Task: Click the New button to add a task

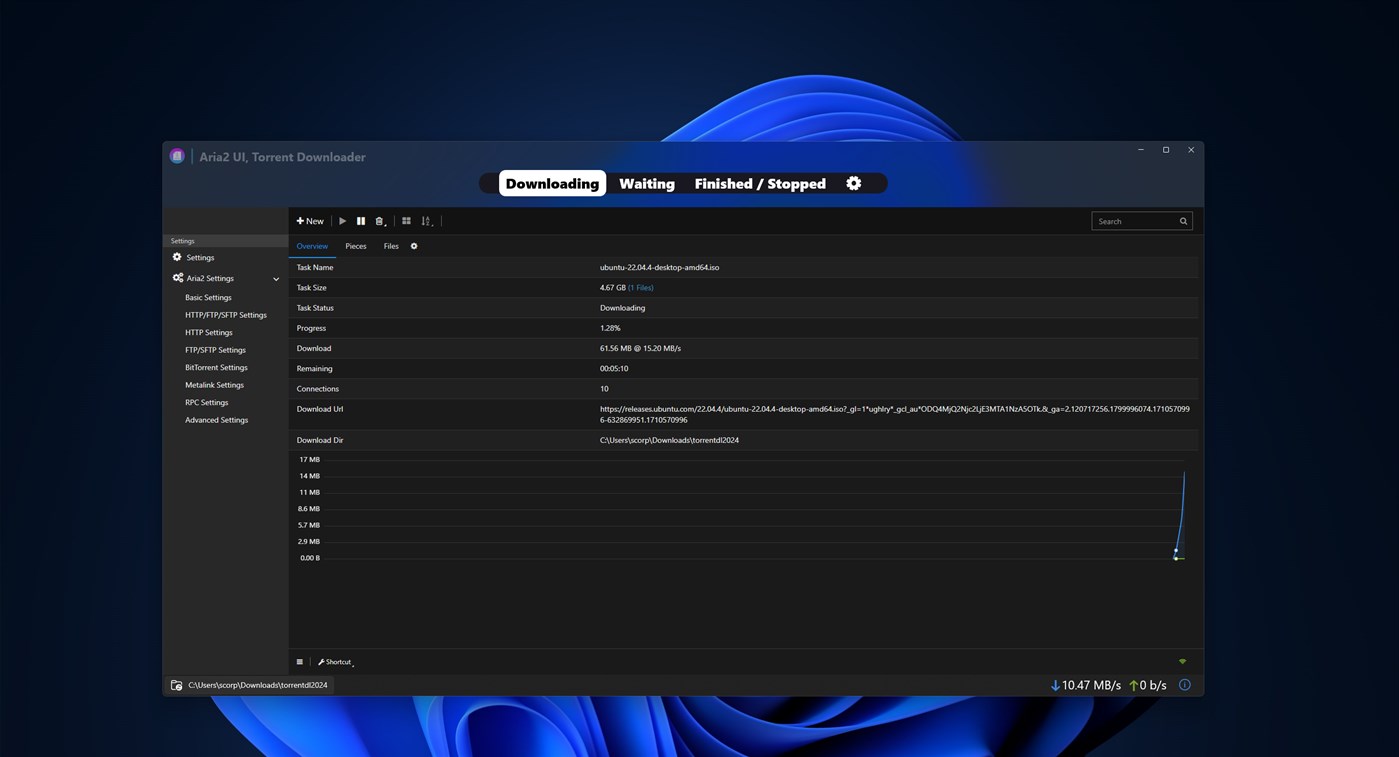Action: coord(309,220)
